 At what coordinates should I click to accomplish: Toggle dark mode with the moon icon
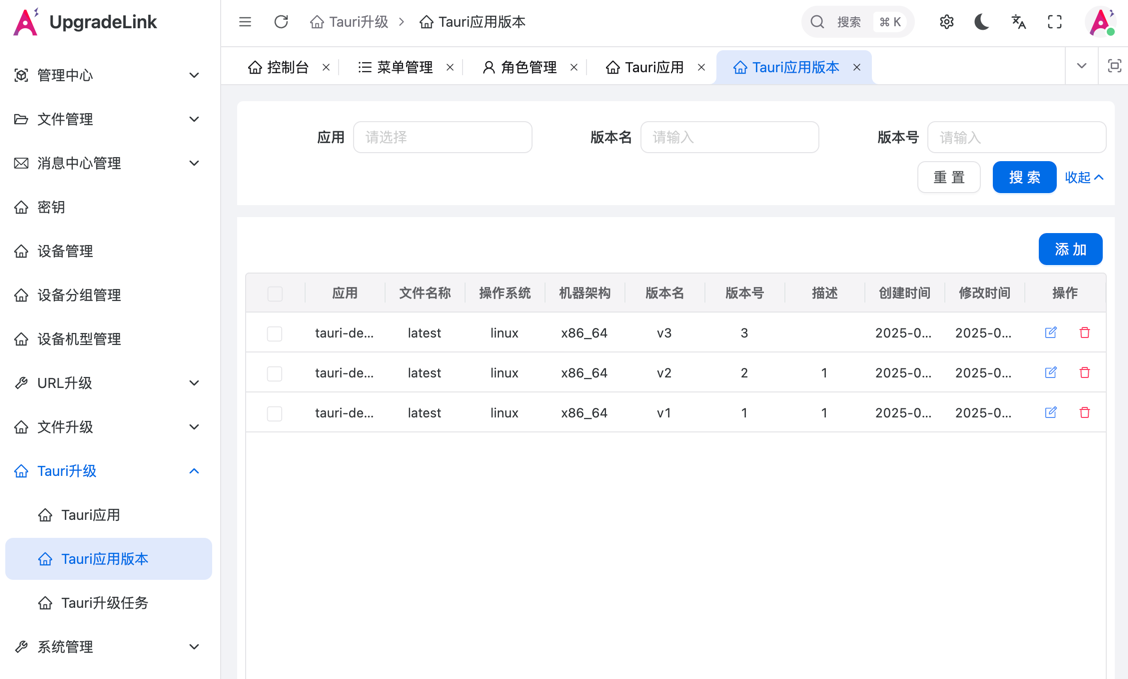(x=981, y=22)
